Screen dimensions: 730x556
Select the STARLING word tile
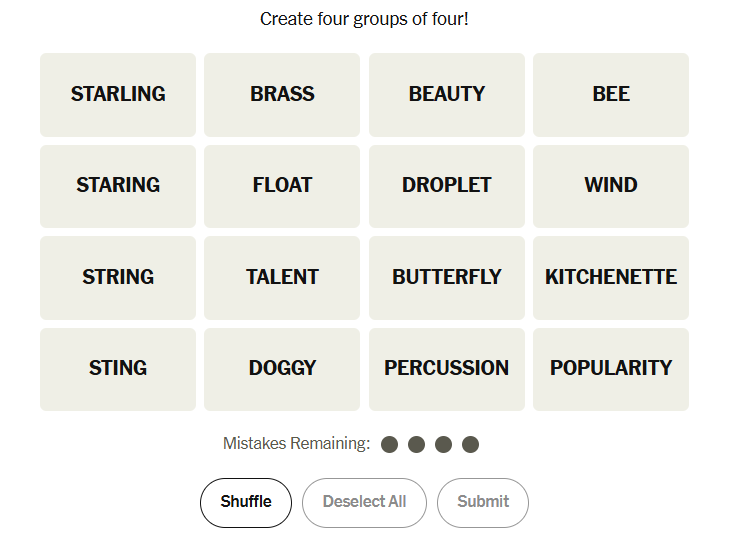pyautogui.click(x=118, y=95)
